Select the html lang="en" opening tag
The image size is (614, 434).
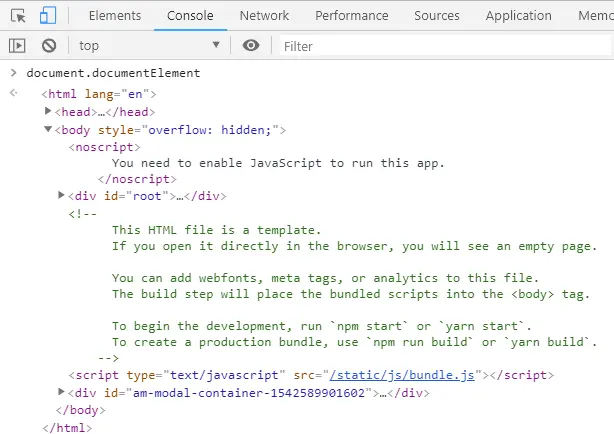pos(99,94)
